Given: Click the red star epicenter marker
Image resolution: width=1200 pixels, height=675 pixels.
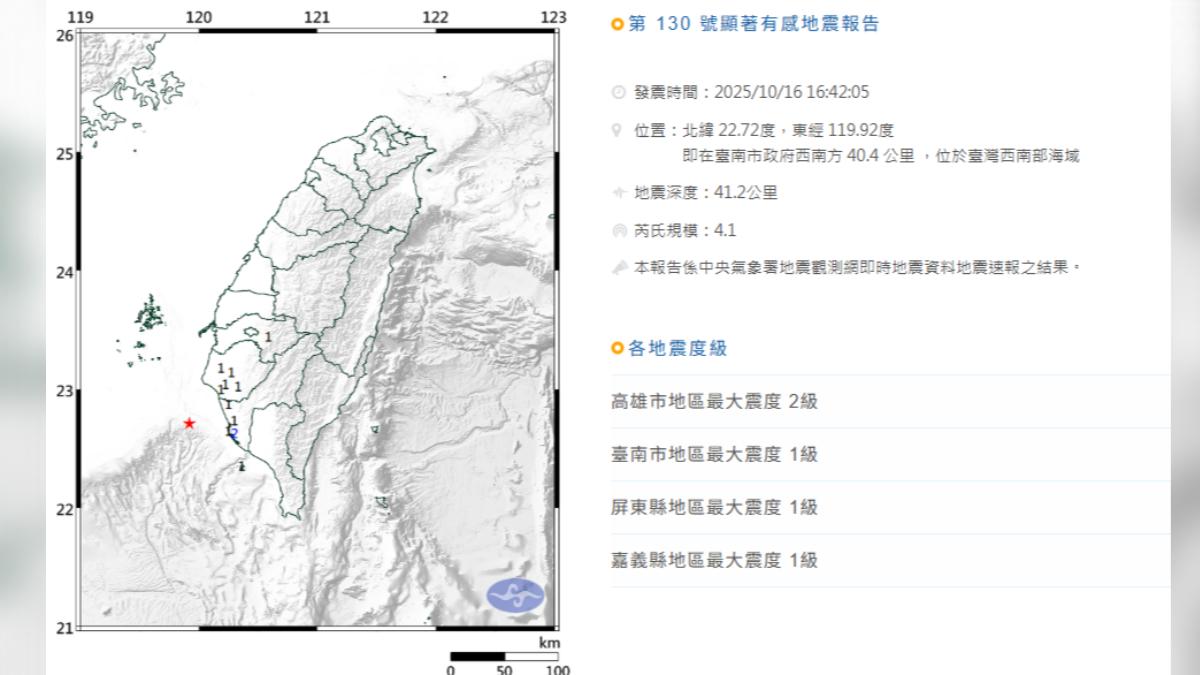Looking at the screenshot, I should [189, 424].
